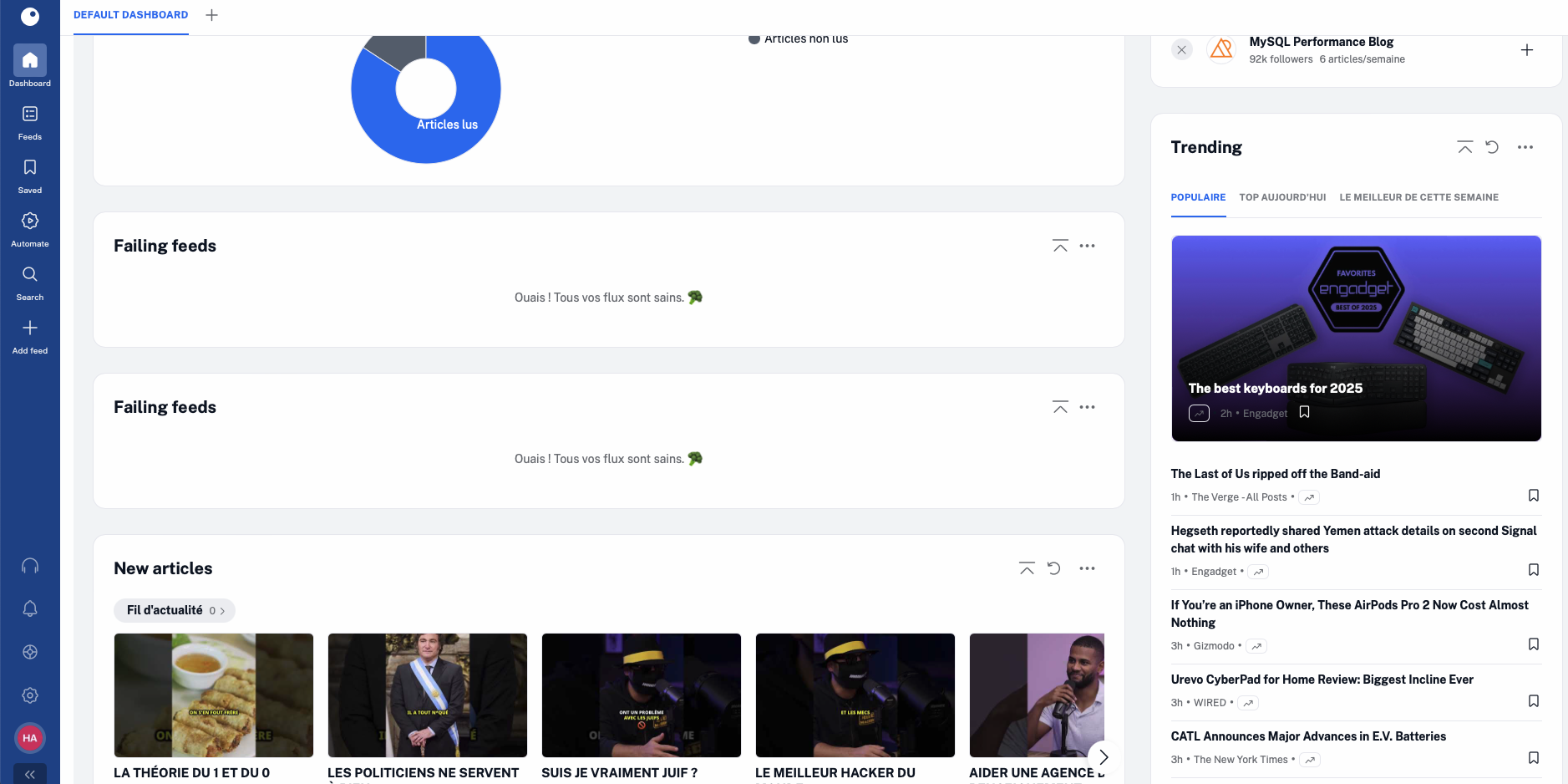Open the notifications bell icon

coord(30,608)
